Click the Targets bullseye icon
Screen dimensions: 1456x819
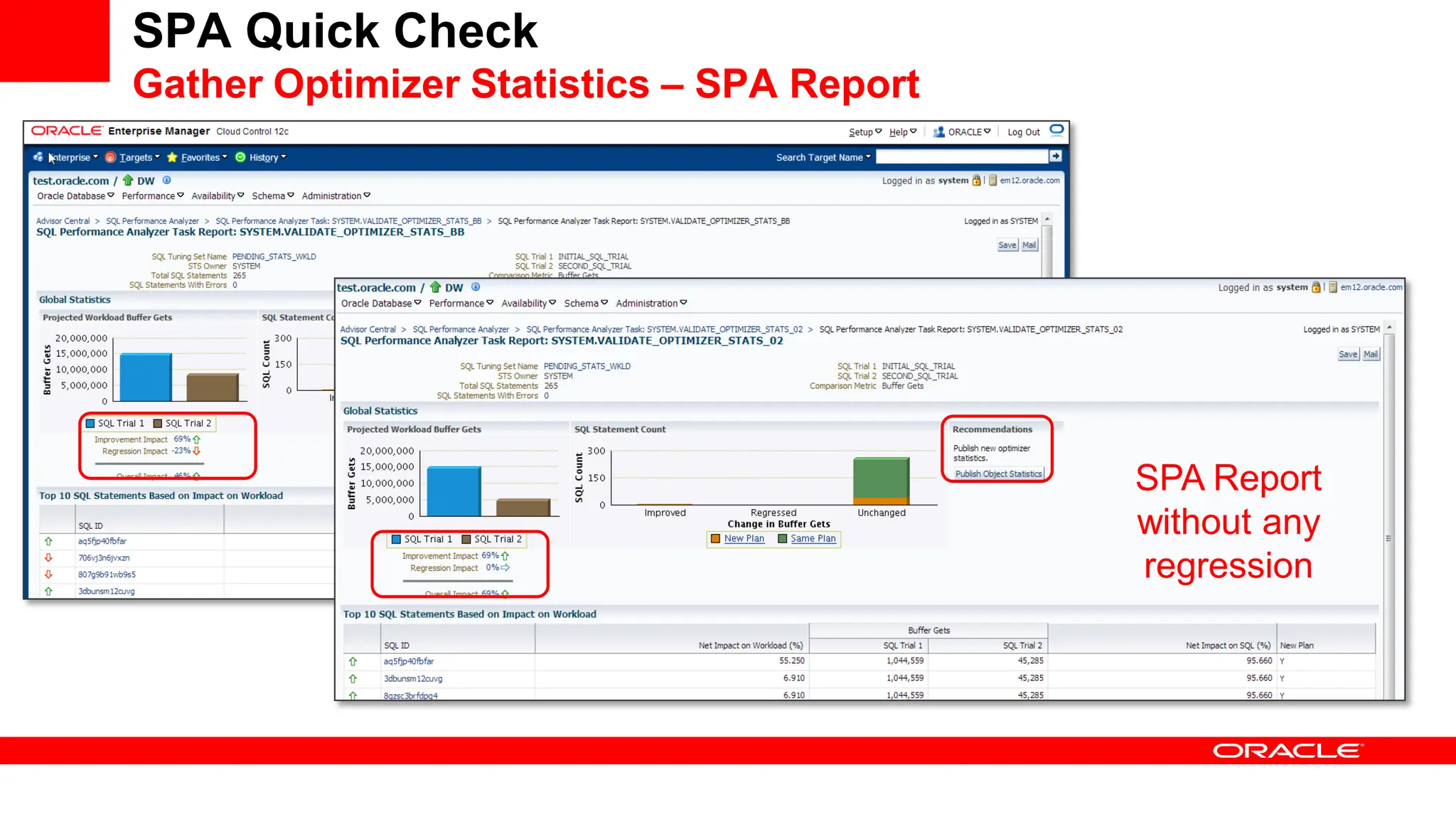110,157
